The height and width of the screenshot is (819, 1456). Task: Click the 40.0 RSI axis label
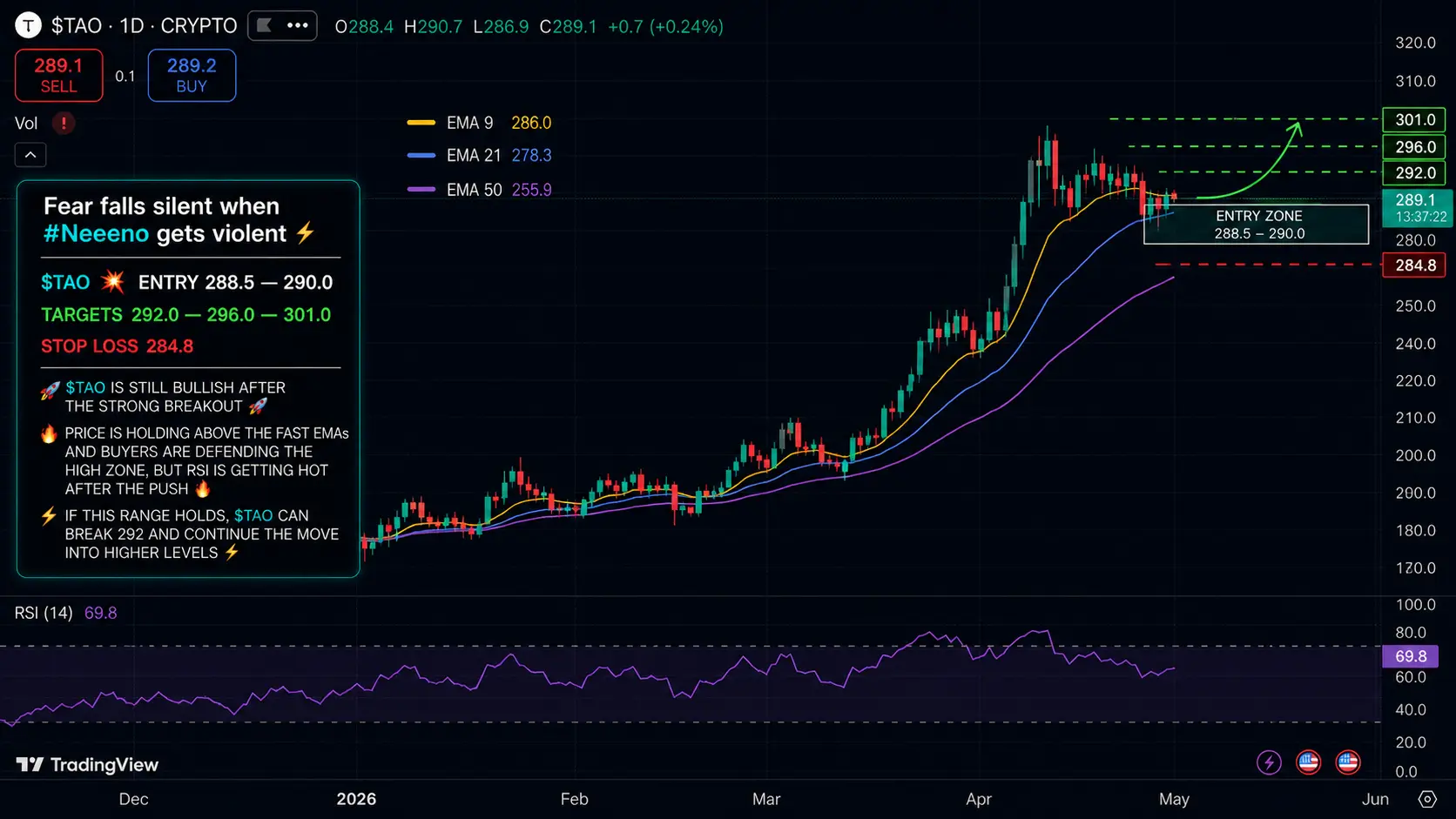click(1411, 710)
